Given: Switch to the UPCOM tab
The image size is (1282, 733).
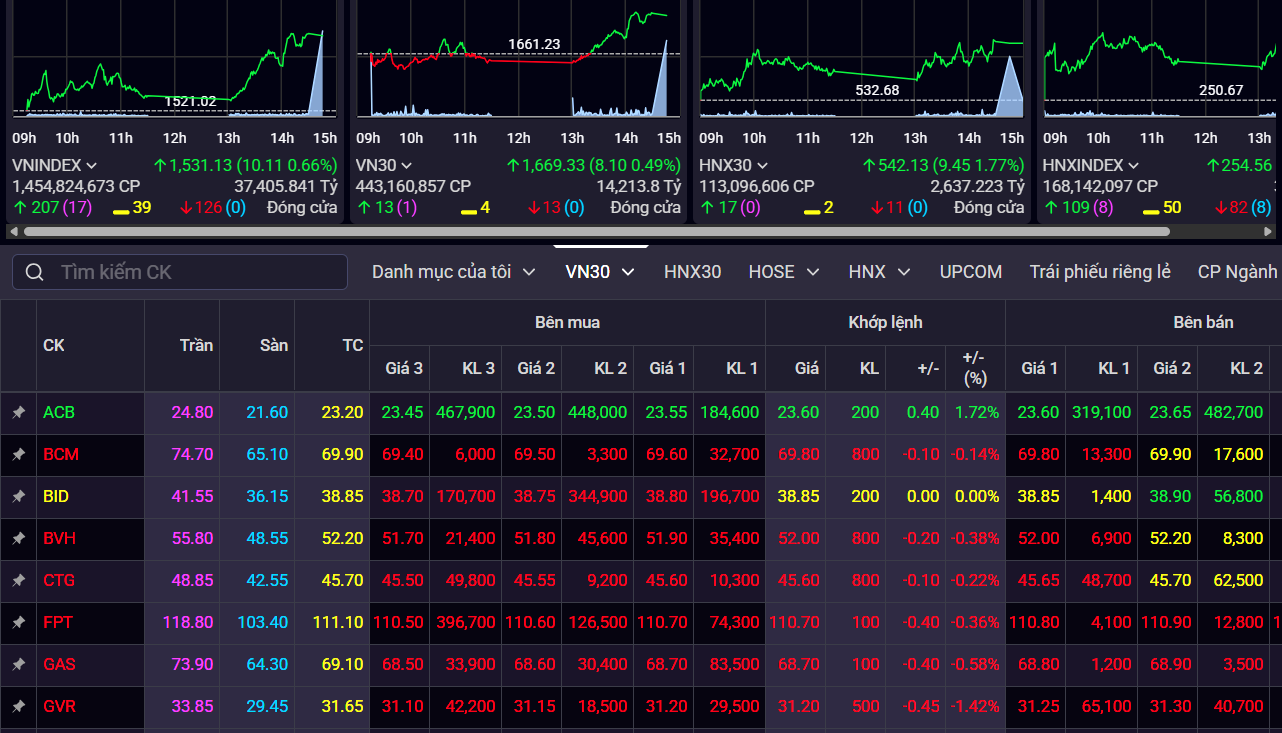Looking at the screenshot, I should point(971,271).
